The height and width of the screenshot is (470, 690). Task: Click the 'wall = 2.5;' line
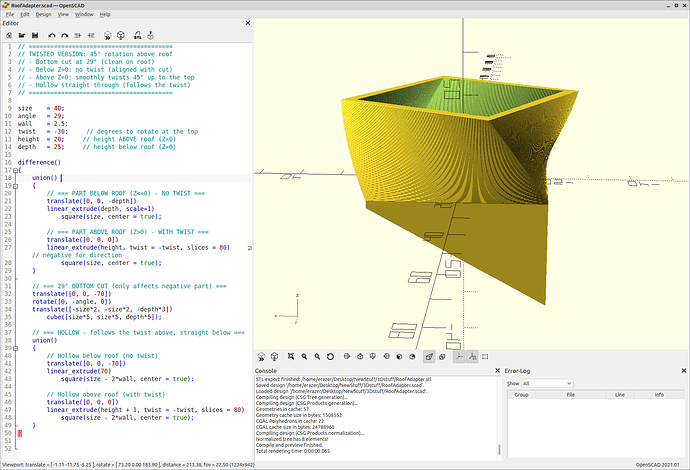click(43, 124)
